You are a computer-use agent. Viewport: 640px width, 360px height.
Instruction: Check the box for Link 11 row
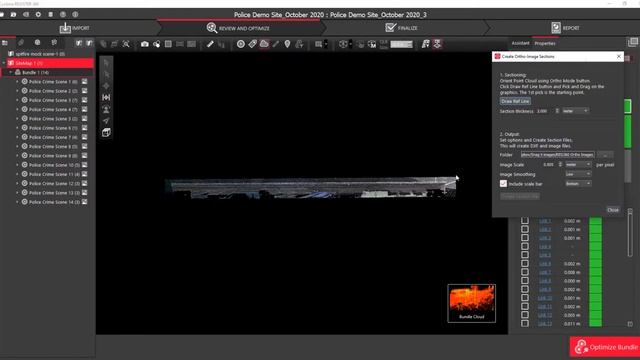coord(525,307)
